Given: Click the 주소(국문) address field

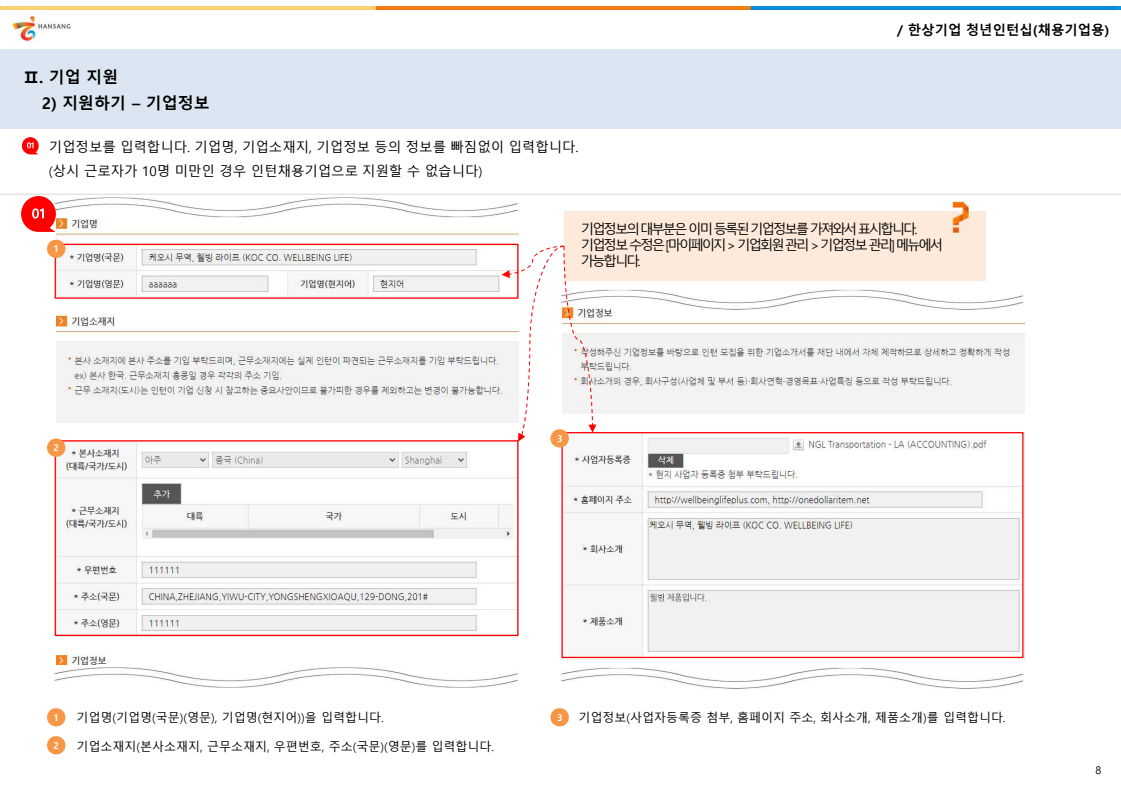Looking at the screenshot, I should (308, 597).
